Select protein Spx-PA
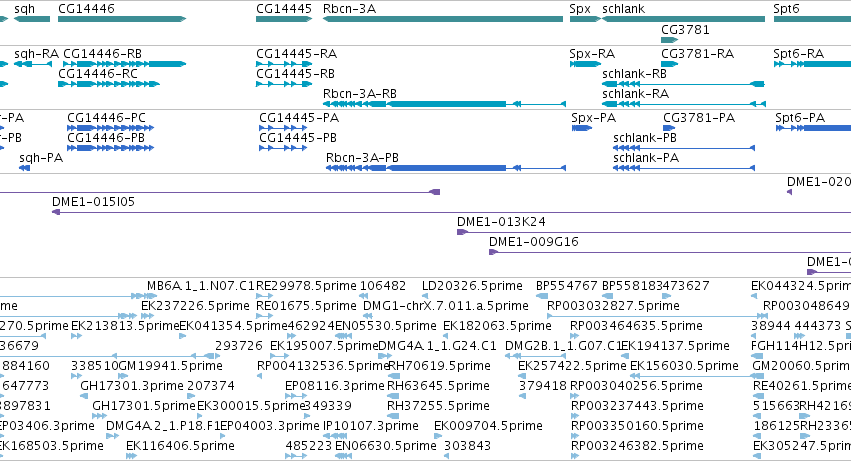 [594, 118]
